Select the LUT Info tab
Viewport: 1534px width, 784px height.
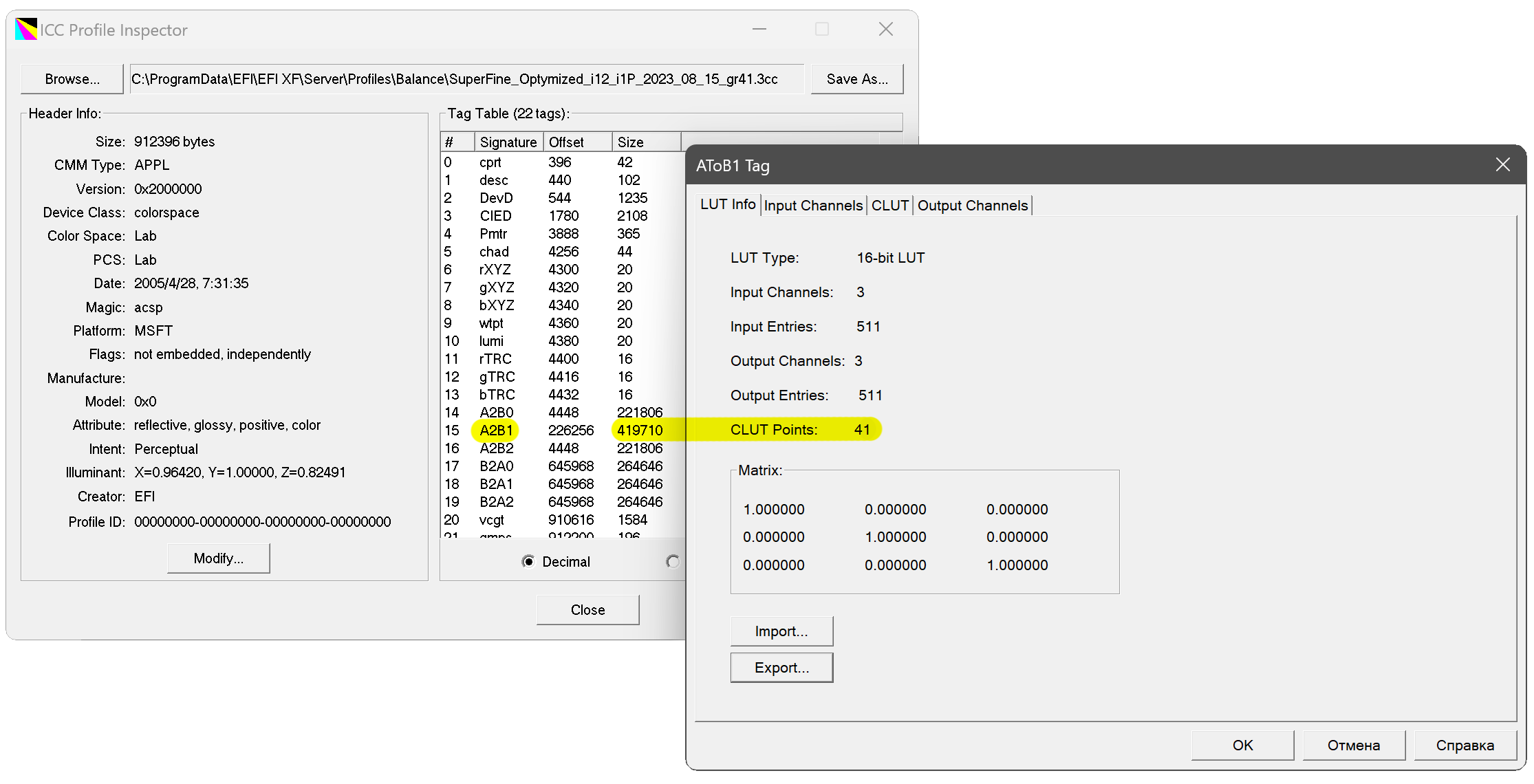click(x=728, y=205)
